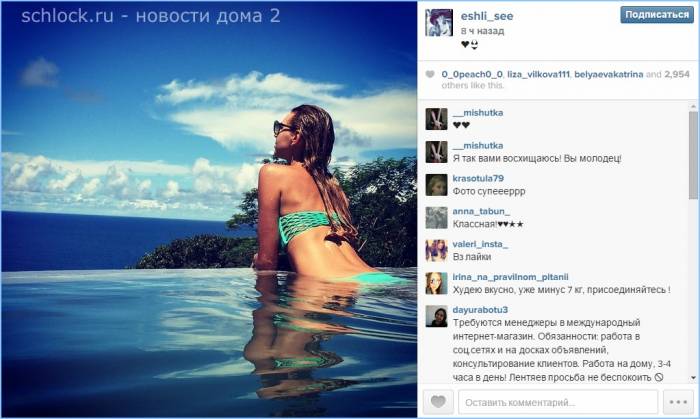Click anna_tabun_ avatar image
700x419 pixels.
[436, 218]
